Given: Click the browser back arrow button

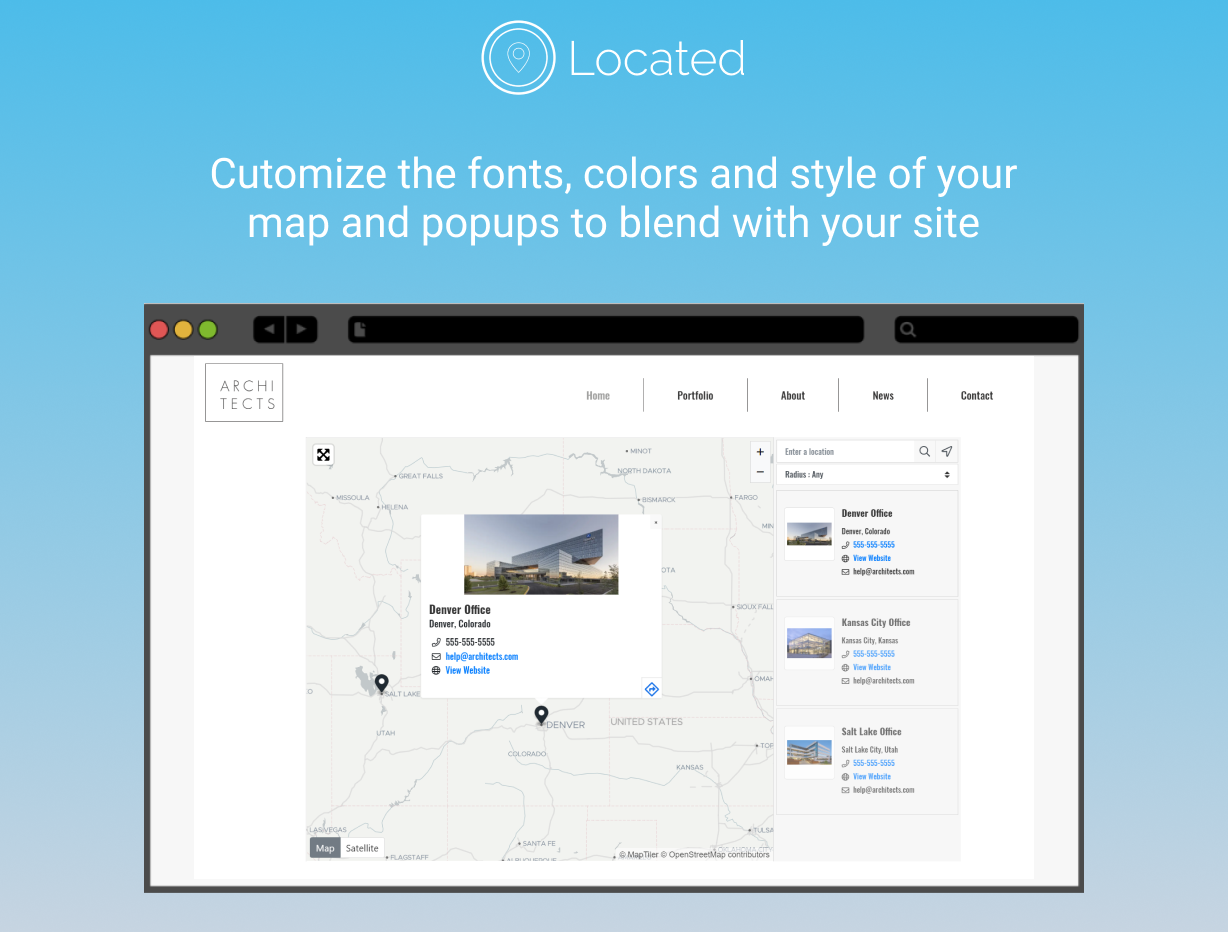Looking at the screenshot, I should pos(269,329).
